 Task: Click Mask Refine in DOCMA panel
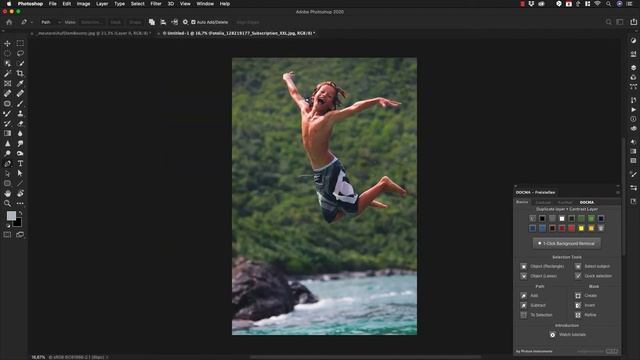click(586, 315)
